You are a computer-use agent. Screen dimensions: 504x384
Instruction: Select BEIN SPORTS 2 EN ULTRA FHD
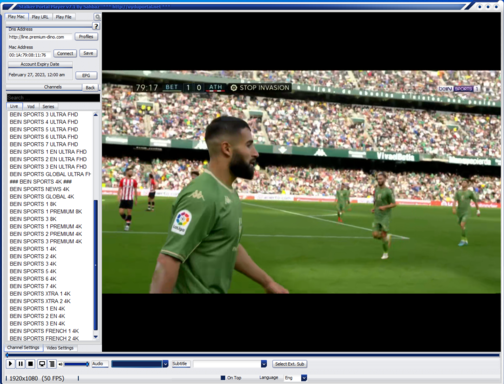[48, 159]
